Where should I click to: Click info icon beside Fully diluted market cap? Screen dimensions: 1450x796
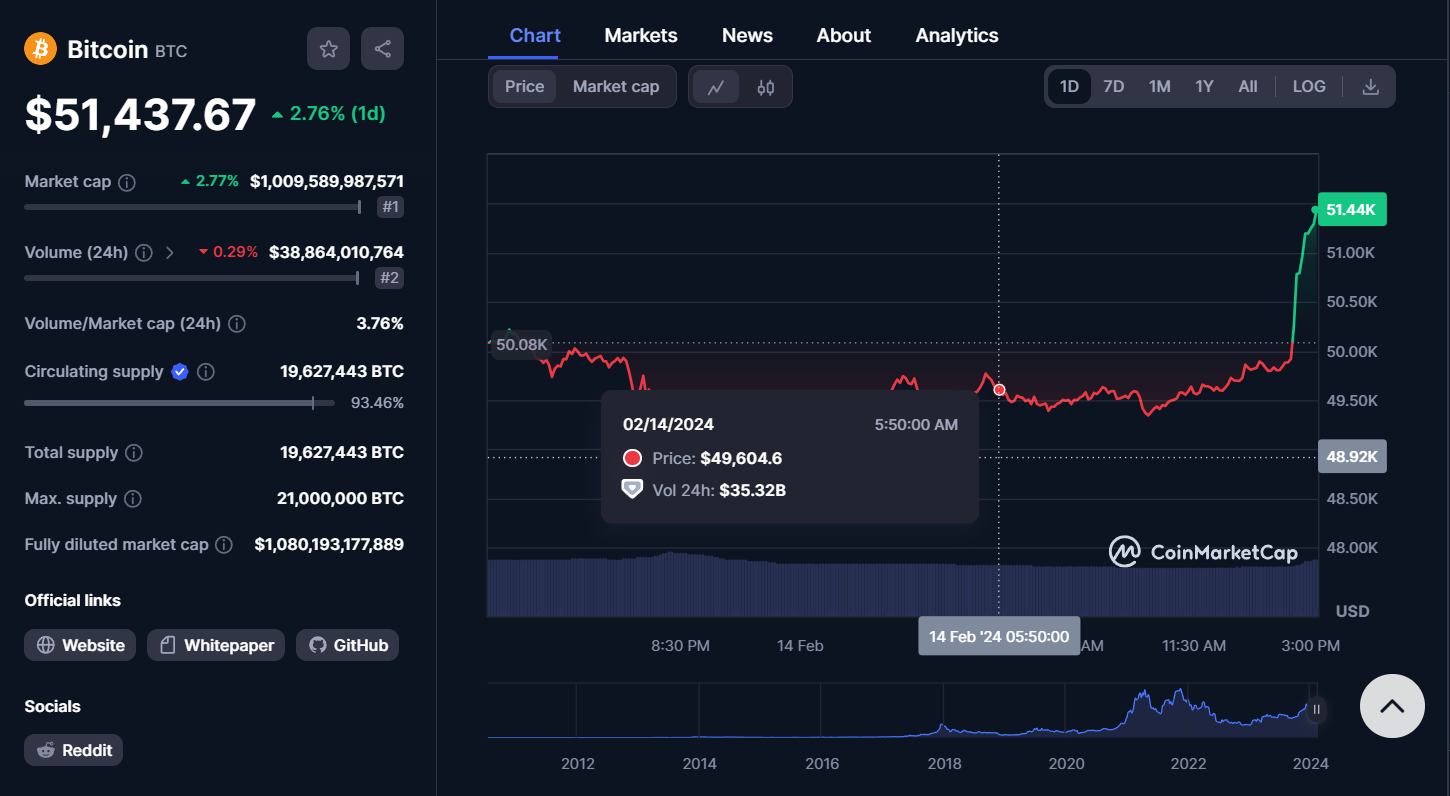pos(224,545)
